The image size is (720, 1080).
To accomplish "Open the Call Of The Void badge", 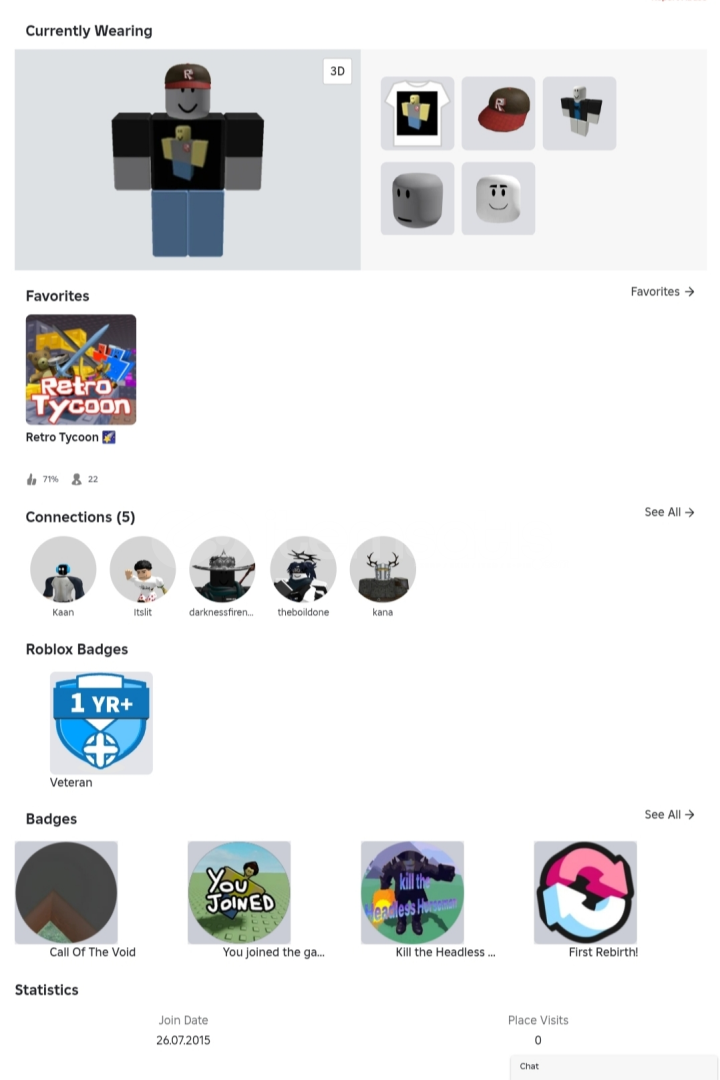I will tap(66, 892).
